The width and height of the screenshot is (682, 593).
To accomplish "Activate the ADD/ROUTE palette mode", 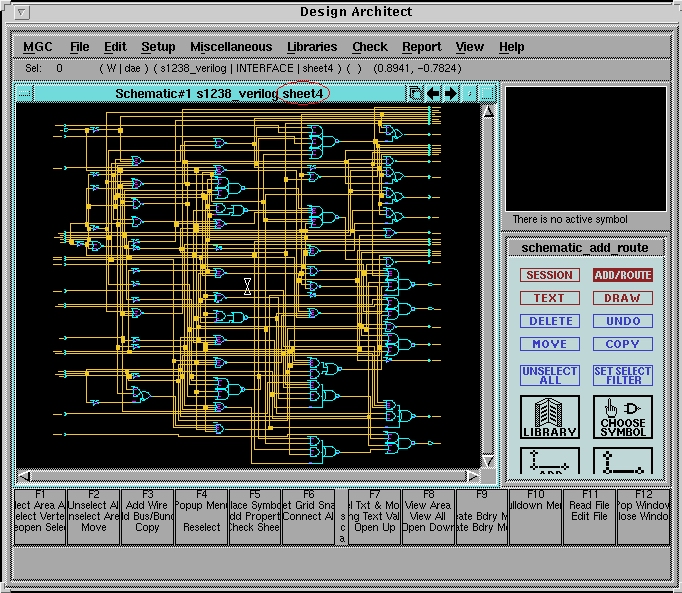I will pyautogui.click(x=622, y=275).
